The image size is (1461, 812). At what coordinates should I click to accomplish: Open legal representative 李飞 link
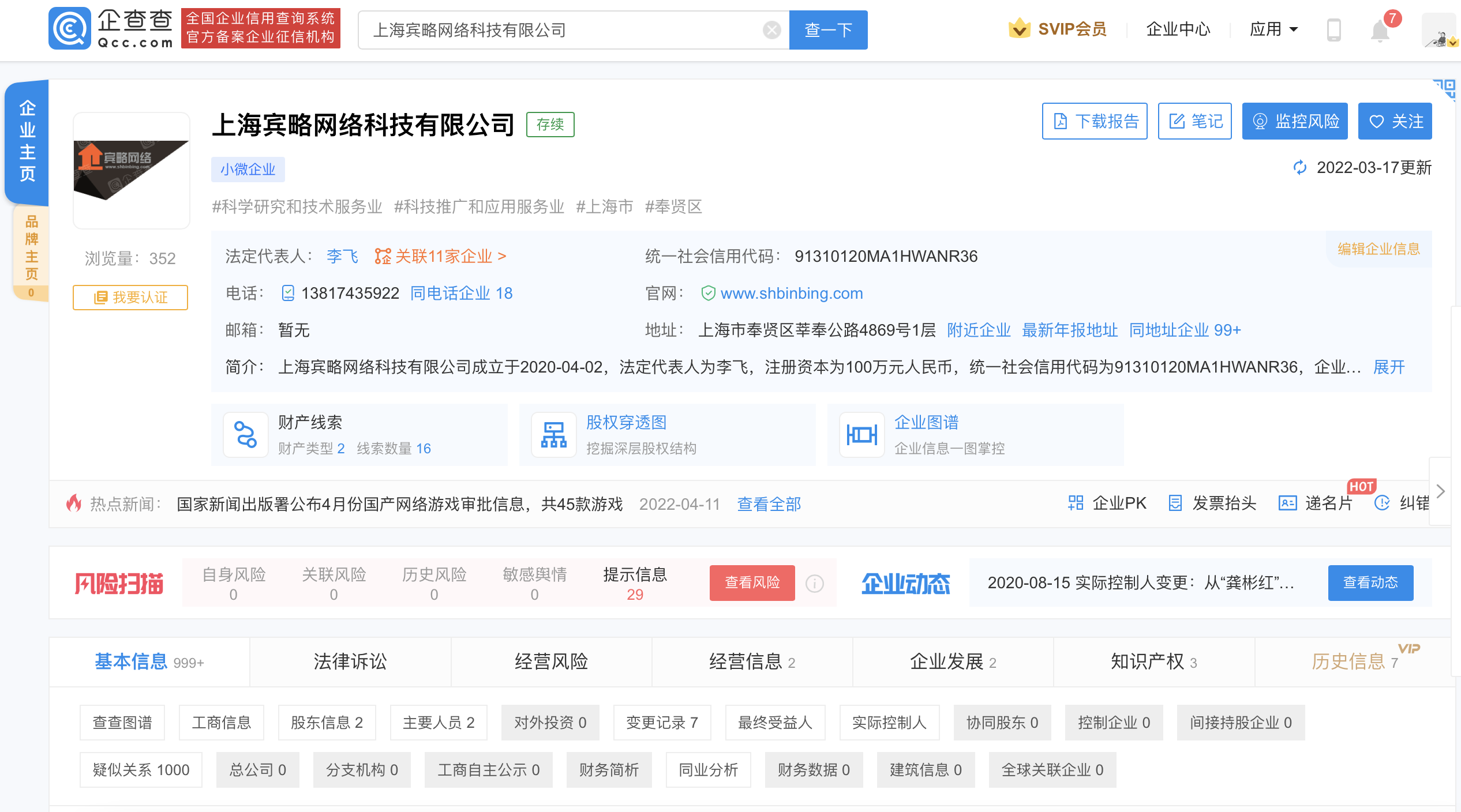[x=343, y=256]
